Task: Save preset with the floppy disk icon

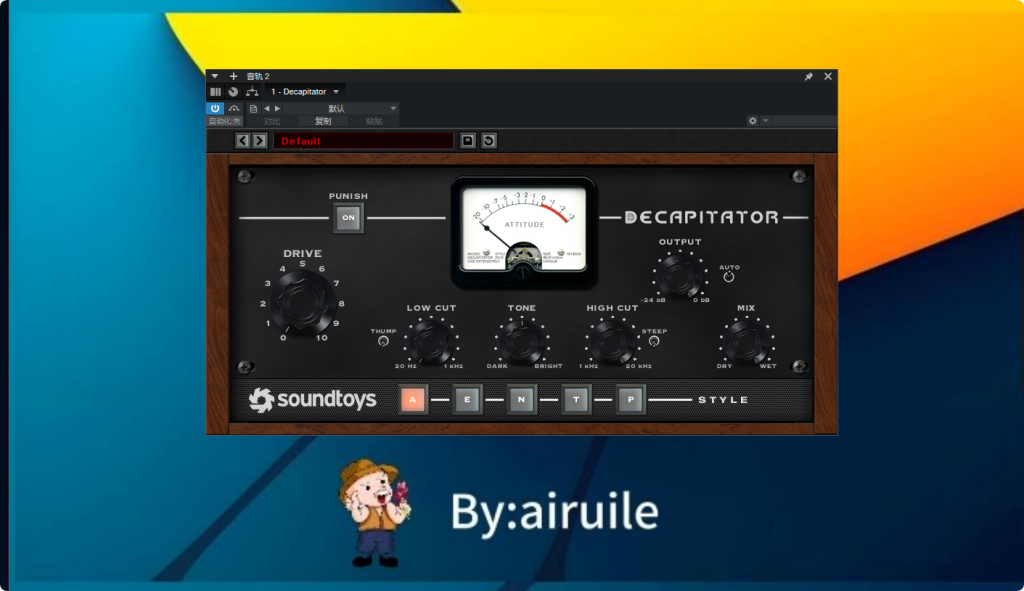Action: pyautogui.click(x=468, y=140)
